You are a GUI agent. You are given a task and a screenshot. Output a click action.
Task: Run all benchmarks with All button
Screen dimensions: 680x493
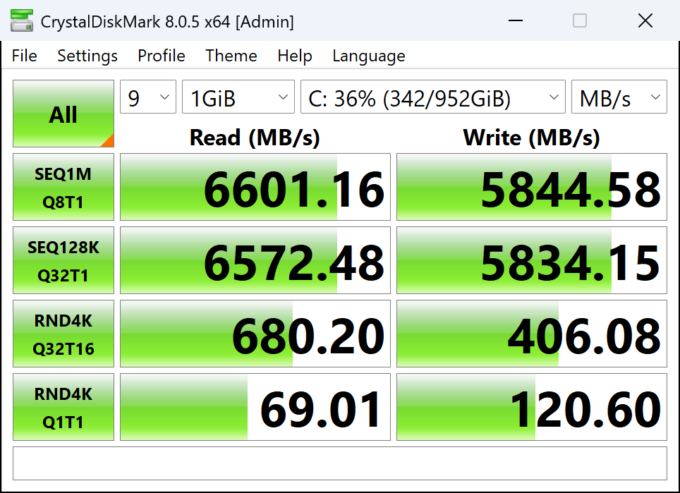tap(63, 114)
